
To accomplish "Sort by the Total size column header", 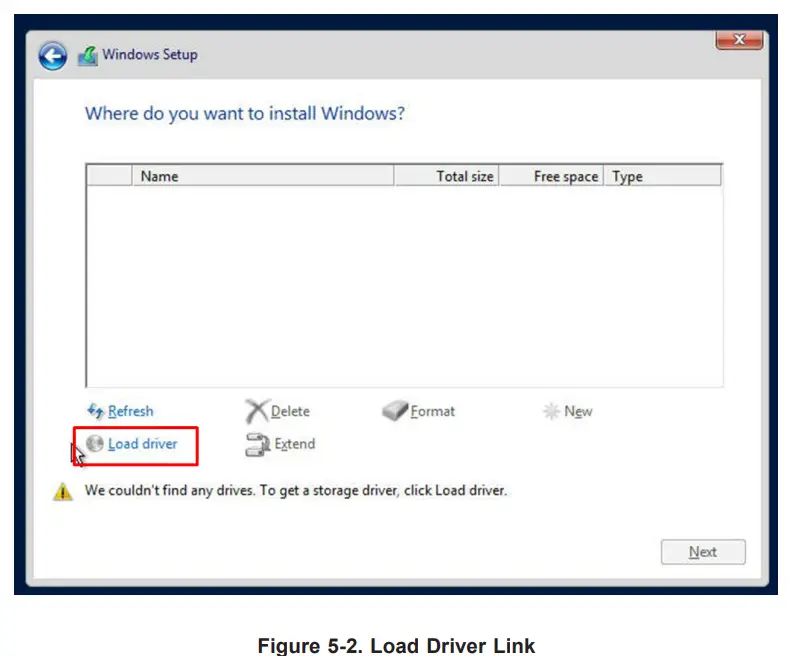I will [446, 176].
